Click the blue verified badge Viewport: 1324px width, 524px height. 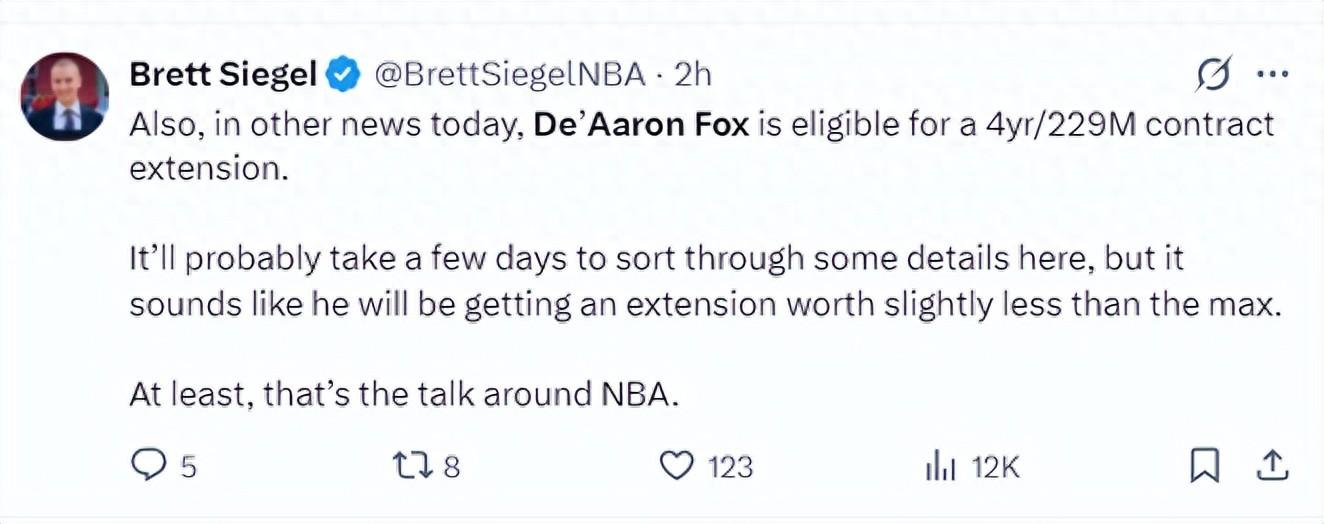click(x=344, y=74)
